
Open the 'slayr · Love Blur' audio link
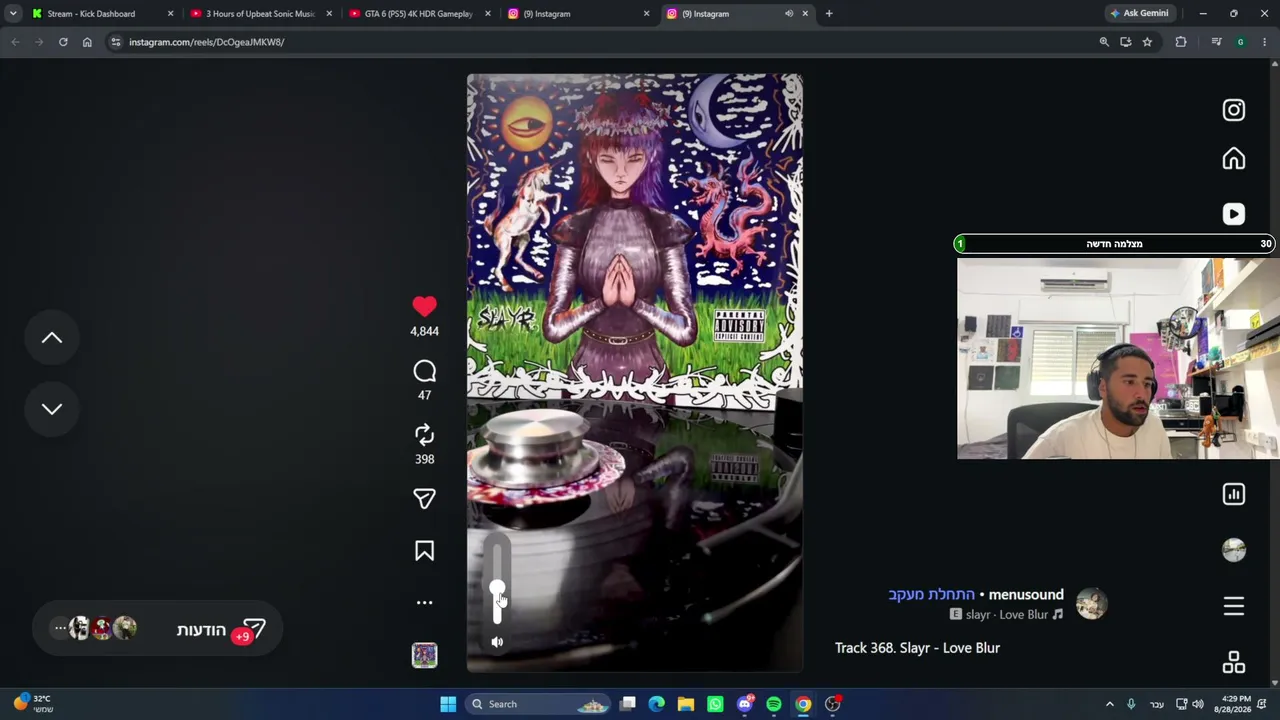[1007, 615]
